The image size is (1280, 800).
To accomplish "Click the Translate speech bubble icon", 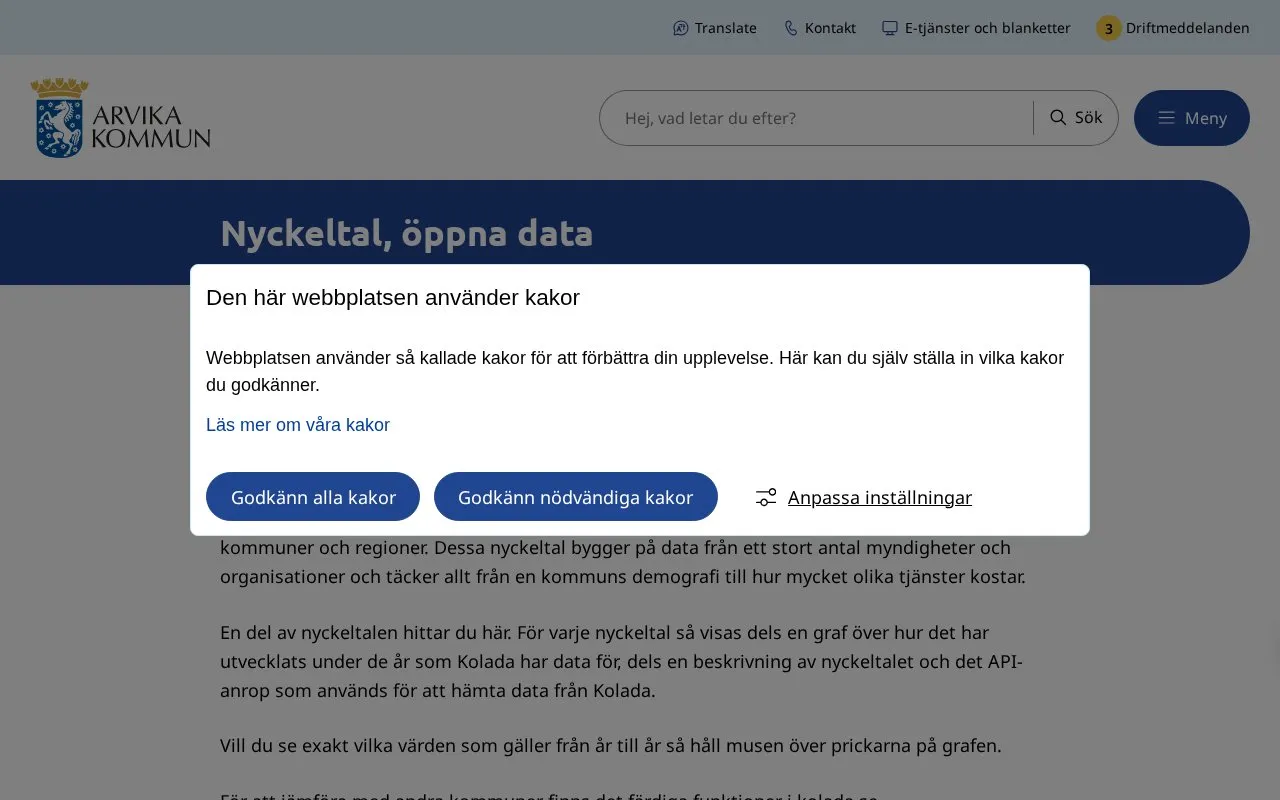I will pyautogui.click(x=681, y=28).
